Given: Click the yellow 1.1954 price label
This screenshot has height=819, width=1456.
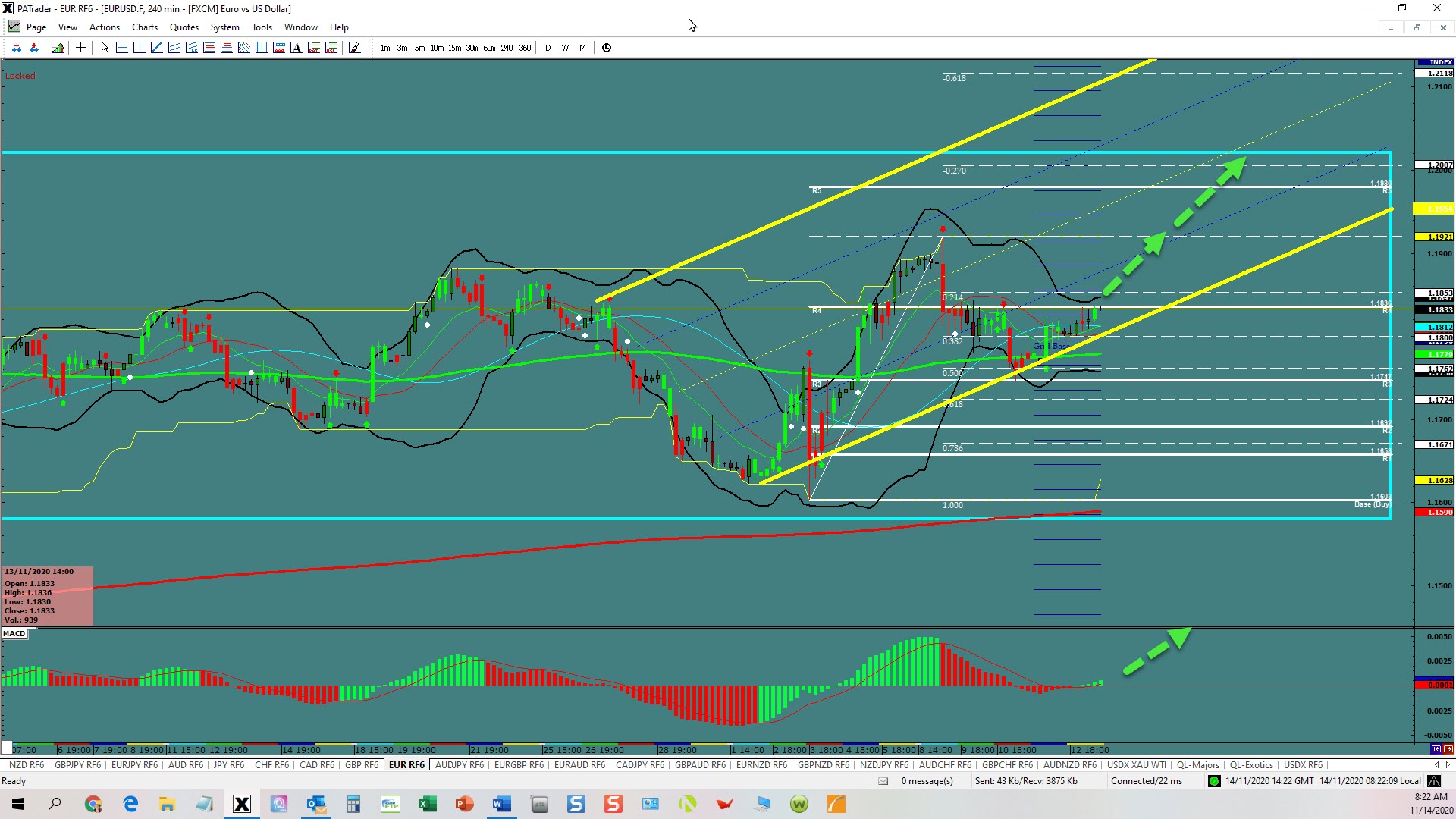Looking at the screenshot, I should click(1435, 209).
